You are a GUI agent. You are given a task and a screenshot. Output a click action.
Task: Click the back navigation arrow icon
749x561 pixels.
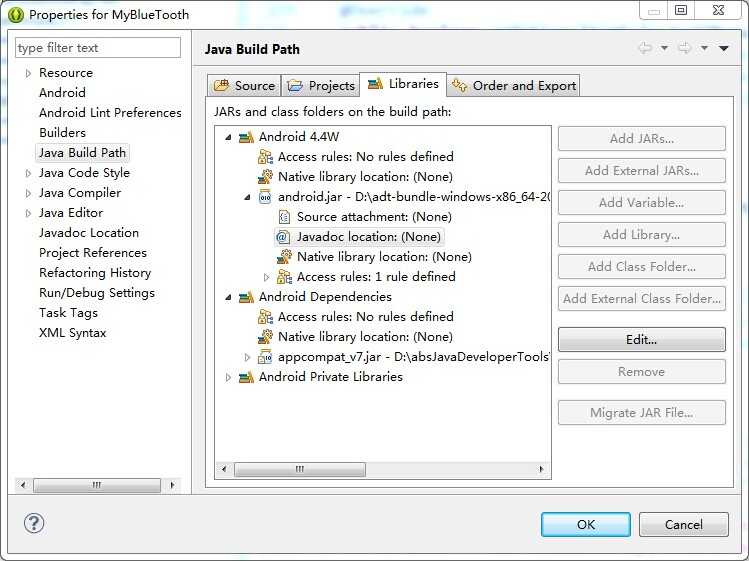point(645,48)
